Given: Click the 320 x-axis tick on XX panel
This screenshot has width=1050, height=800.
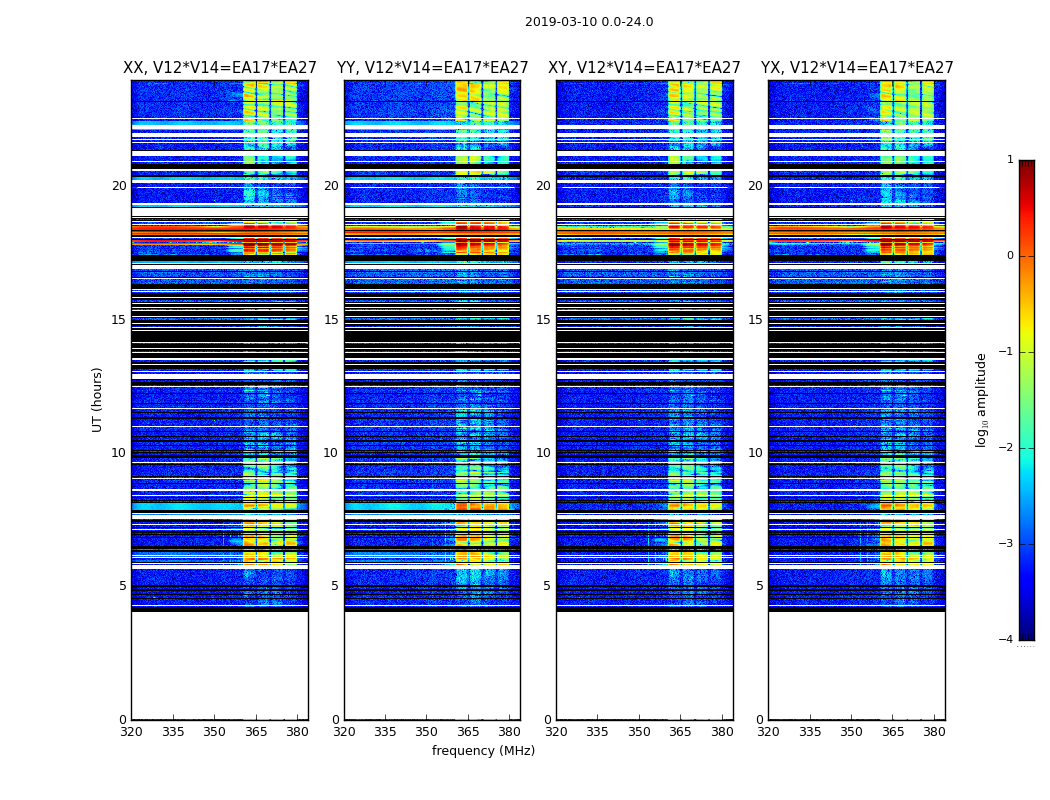Looking at the screenshot, I should [x=132, y=731].
